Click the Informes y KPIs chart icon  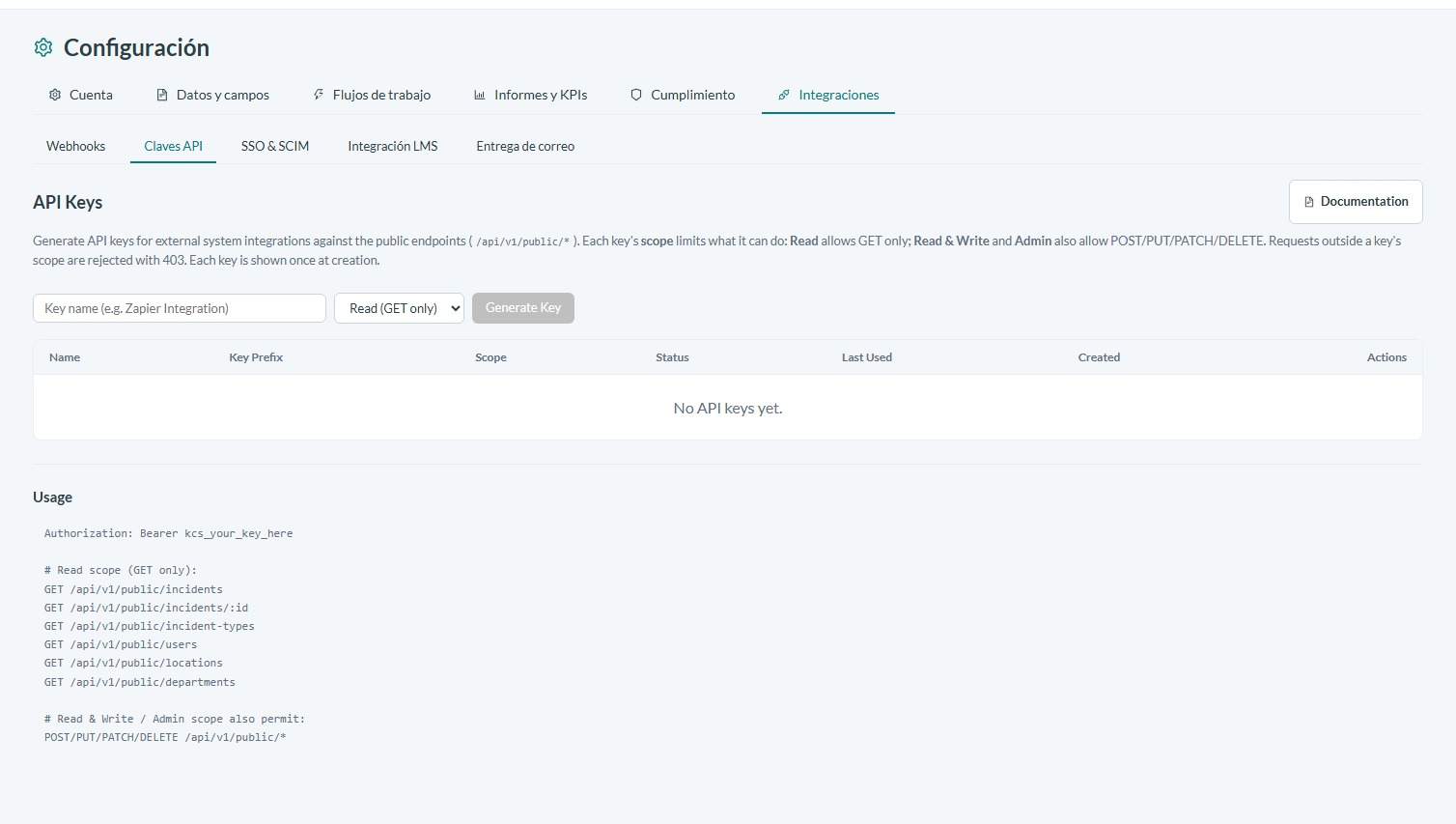tap(480, 95)
